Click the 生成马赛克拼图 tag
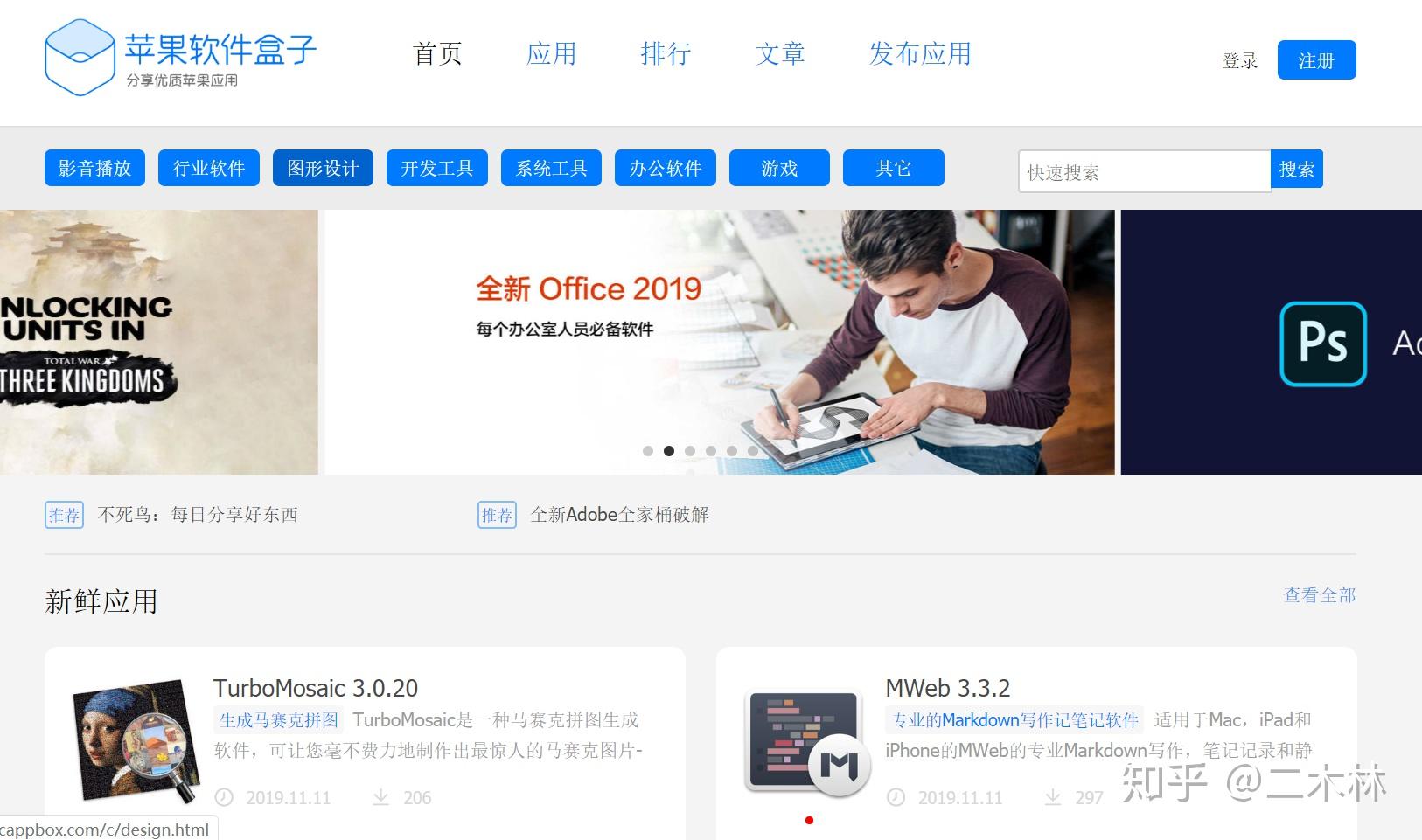Viewport: 1422px width, 840px height. tap(278, 720)
